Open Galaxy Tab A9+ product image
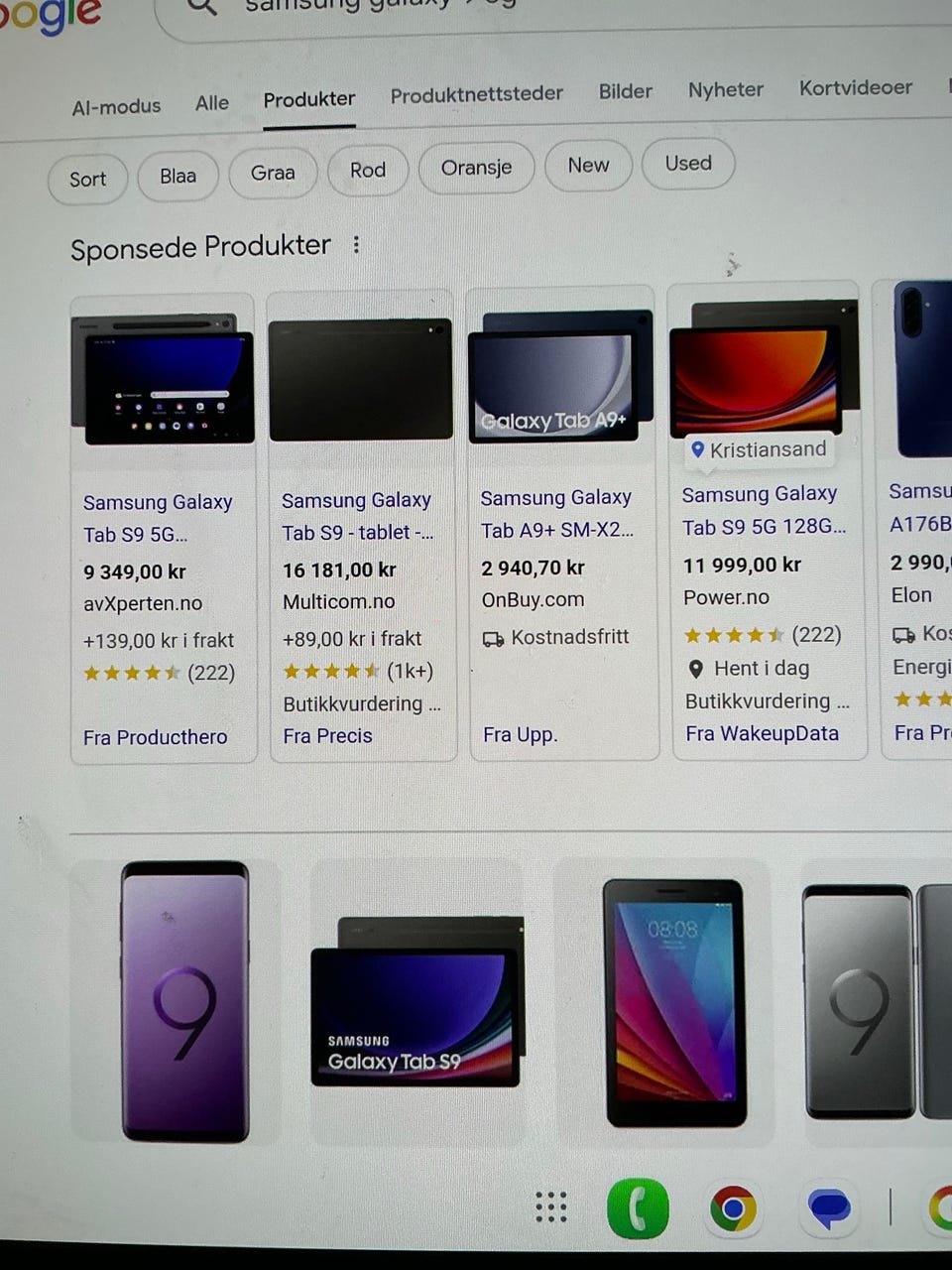The width and height of the screenshot is (952, 1270). [x=561, y=376]
